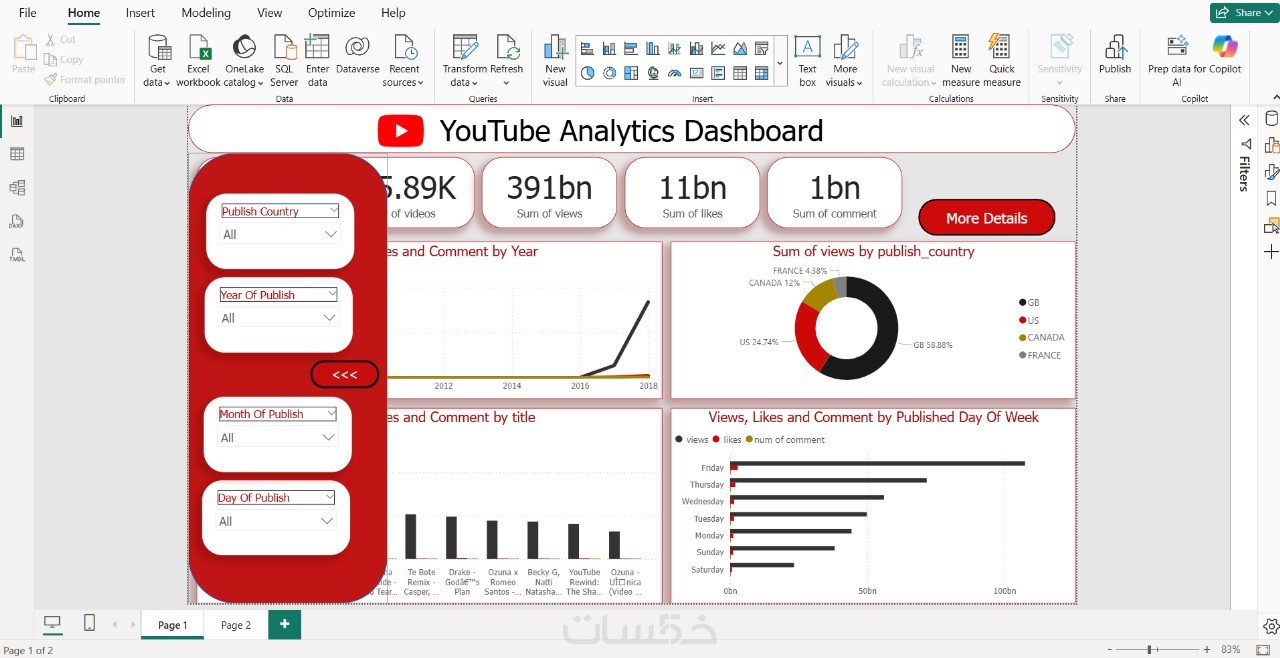Click Fit to page icon
Screen dimensions: 1280x658
click(1263, 650)
